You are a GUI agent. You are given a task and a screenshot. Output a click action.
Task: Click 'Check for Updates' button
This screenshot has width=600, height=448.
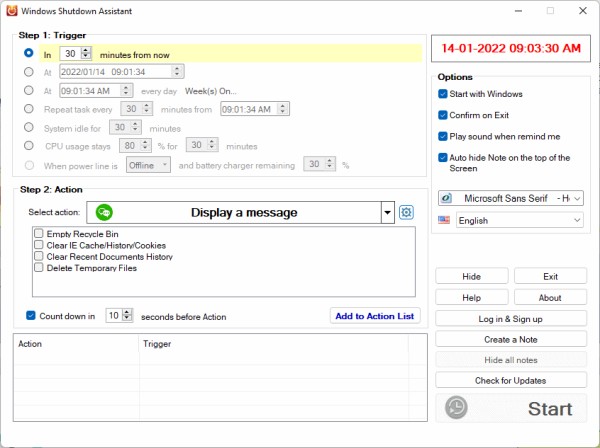[511, 380]
